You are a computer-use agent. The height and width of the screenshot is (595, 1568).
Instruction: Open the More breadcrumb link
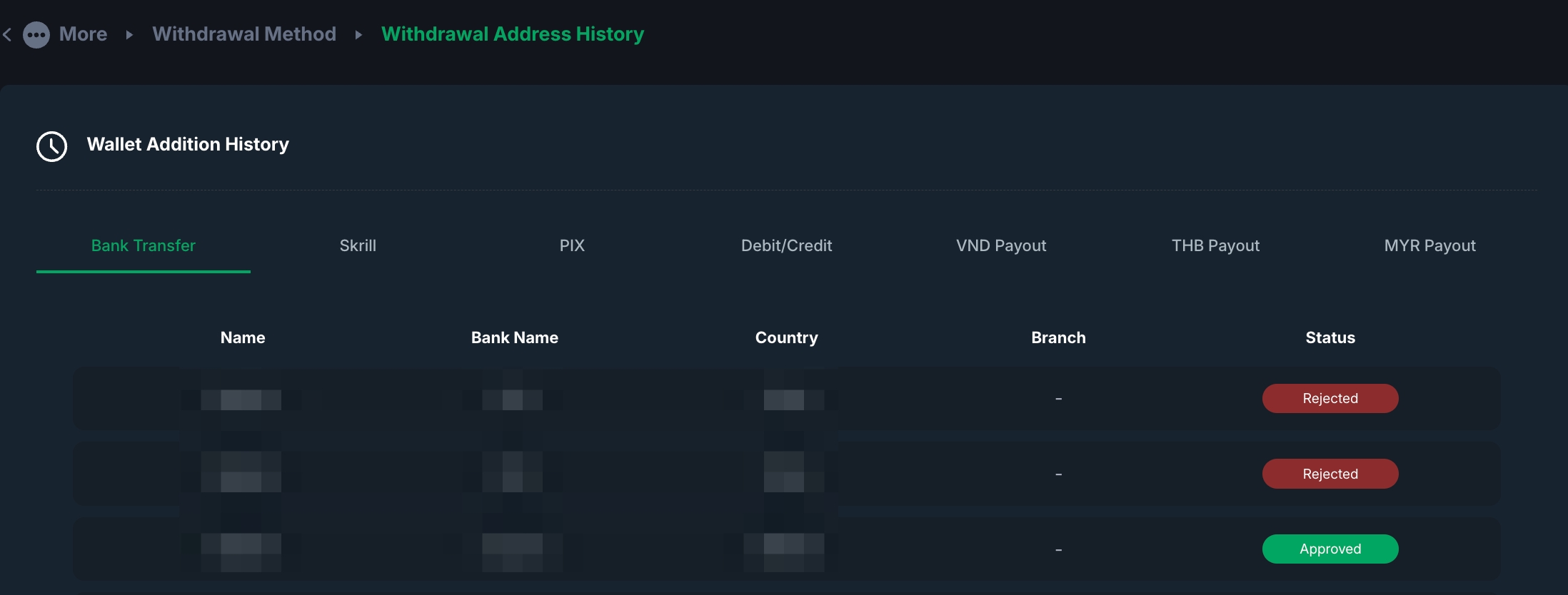click(83, 34)
